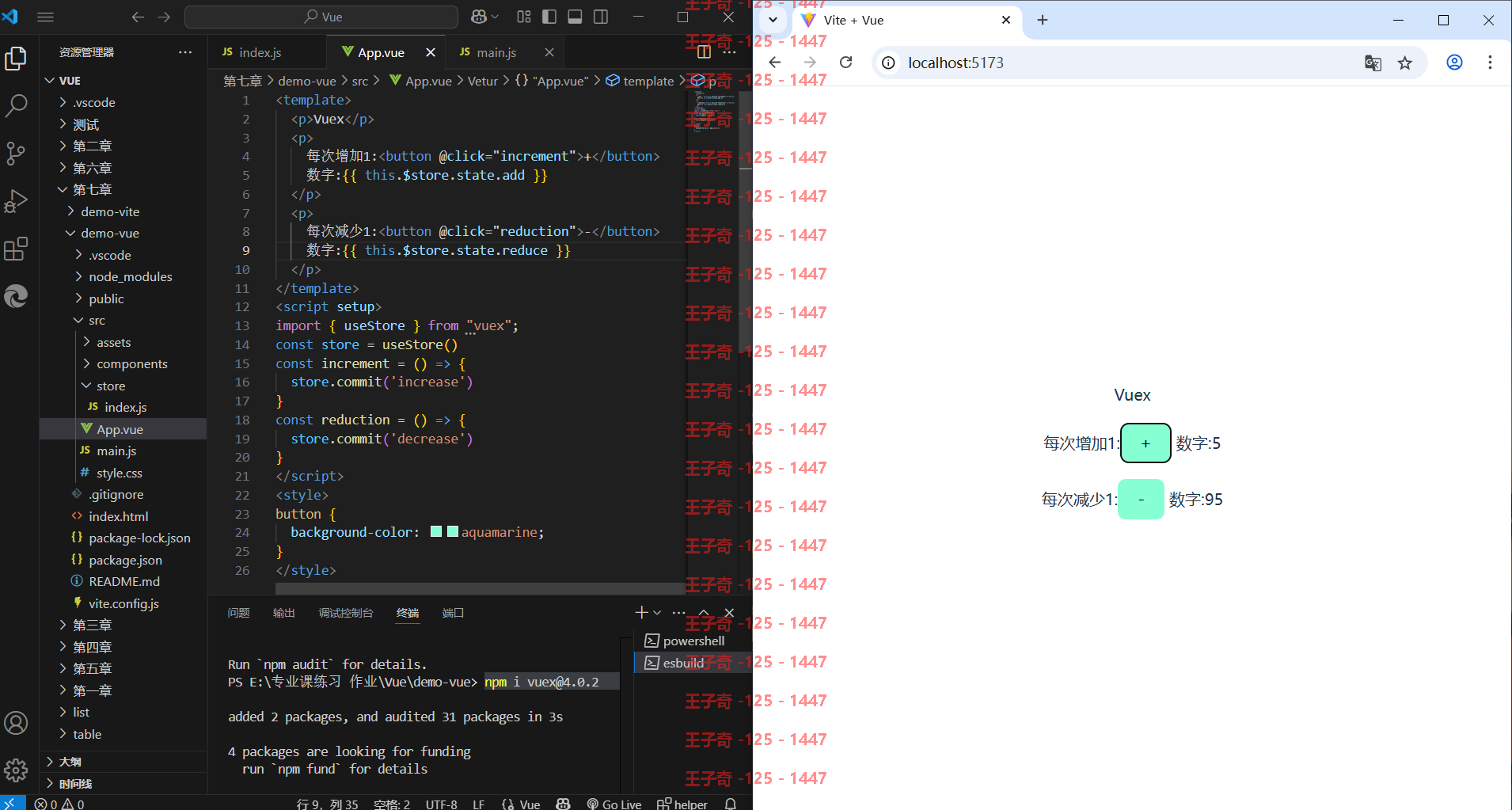The image size is (1512, 810).
Task: Toggle Go Live server in status bar
Action: click(614, 804)
